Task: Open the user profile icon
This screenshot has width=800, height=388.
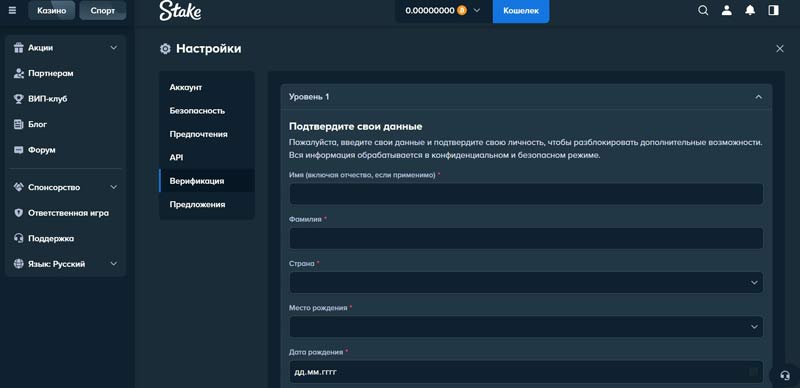Action: (x=727, y=10)
